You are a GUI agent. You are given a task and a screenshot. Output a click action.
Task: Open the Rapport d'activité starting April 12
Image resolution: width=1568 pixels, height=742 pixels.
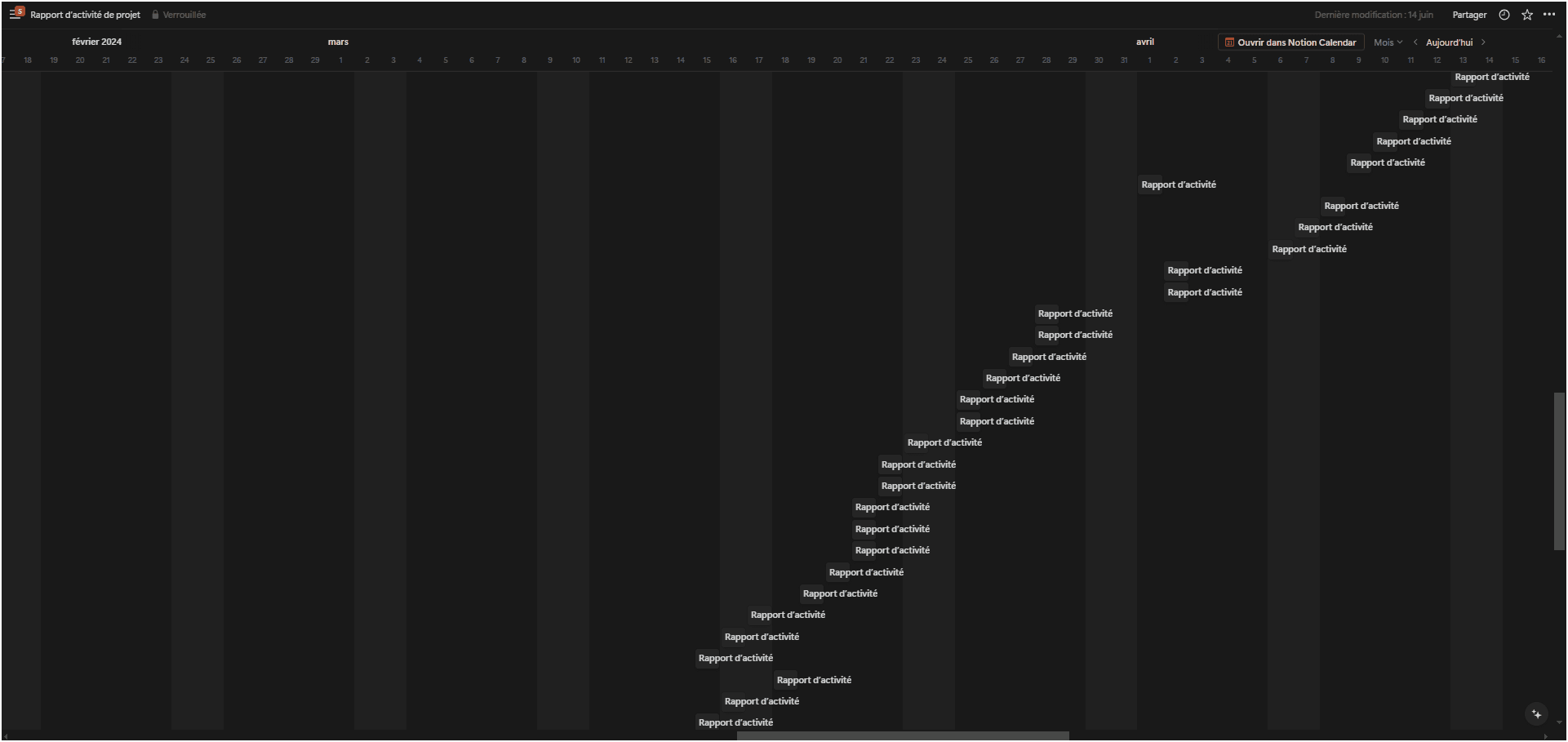pos(1466,98)
